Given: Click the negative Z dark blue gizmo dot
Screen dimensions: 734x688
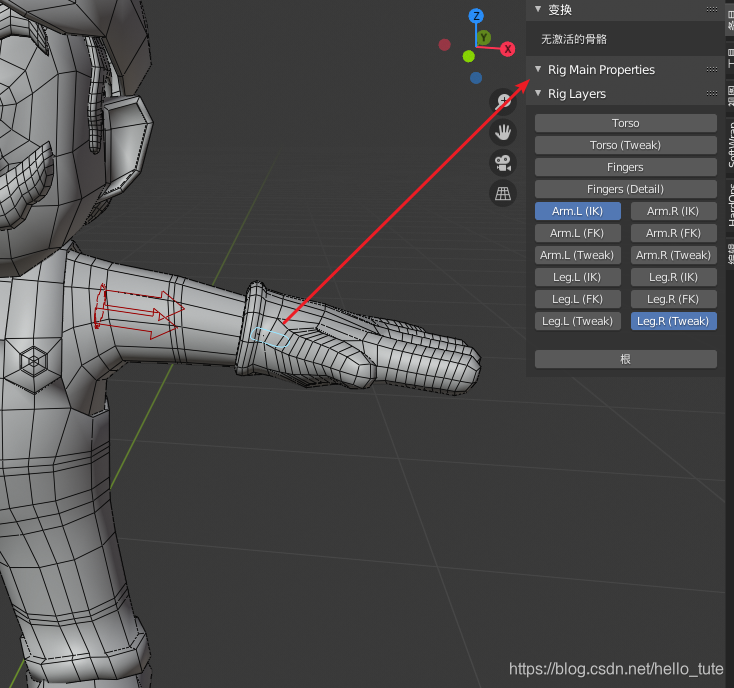Looking at the screenshot, I should pos(476,78).
